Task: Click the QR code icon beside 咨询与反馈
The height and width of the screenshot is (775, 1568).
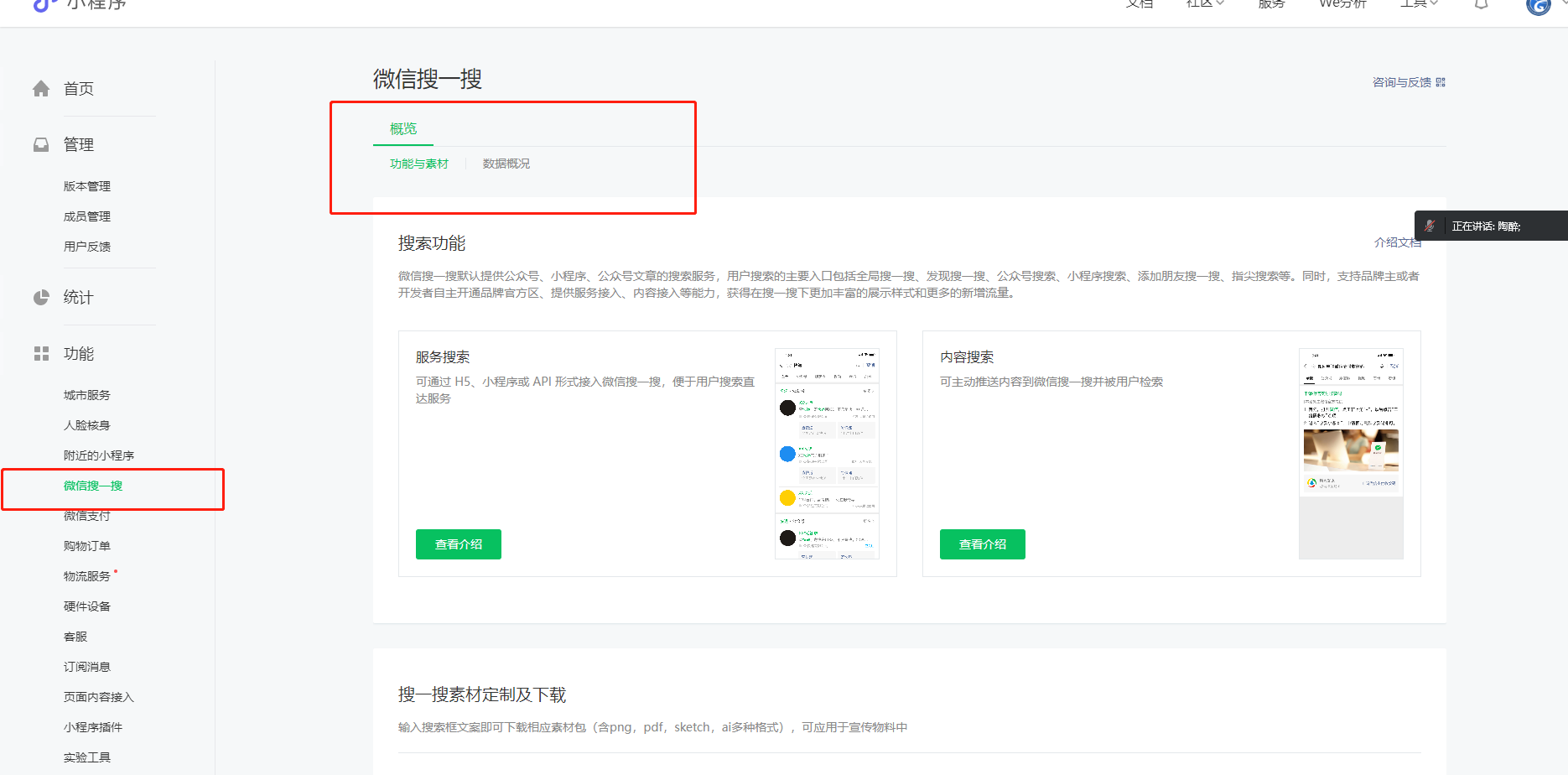Action: [1441, 82]
